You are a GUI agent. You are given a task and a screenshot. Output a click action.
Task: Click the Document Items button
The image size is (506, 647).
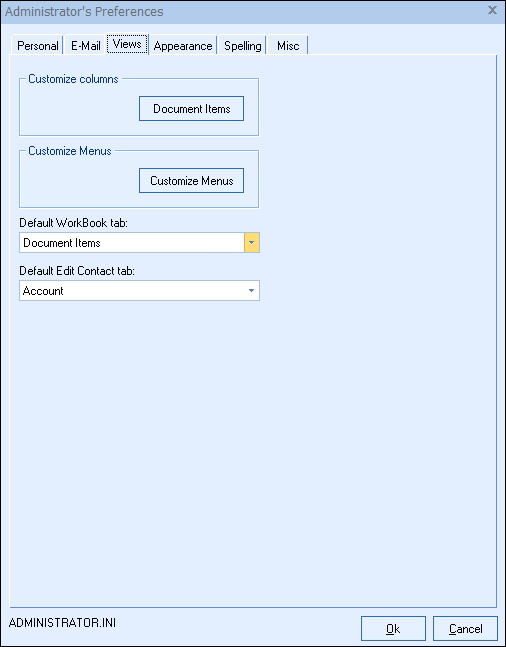[192, 109]
